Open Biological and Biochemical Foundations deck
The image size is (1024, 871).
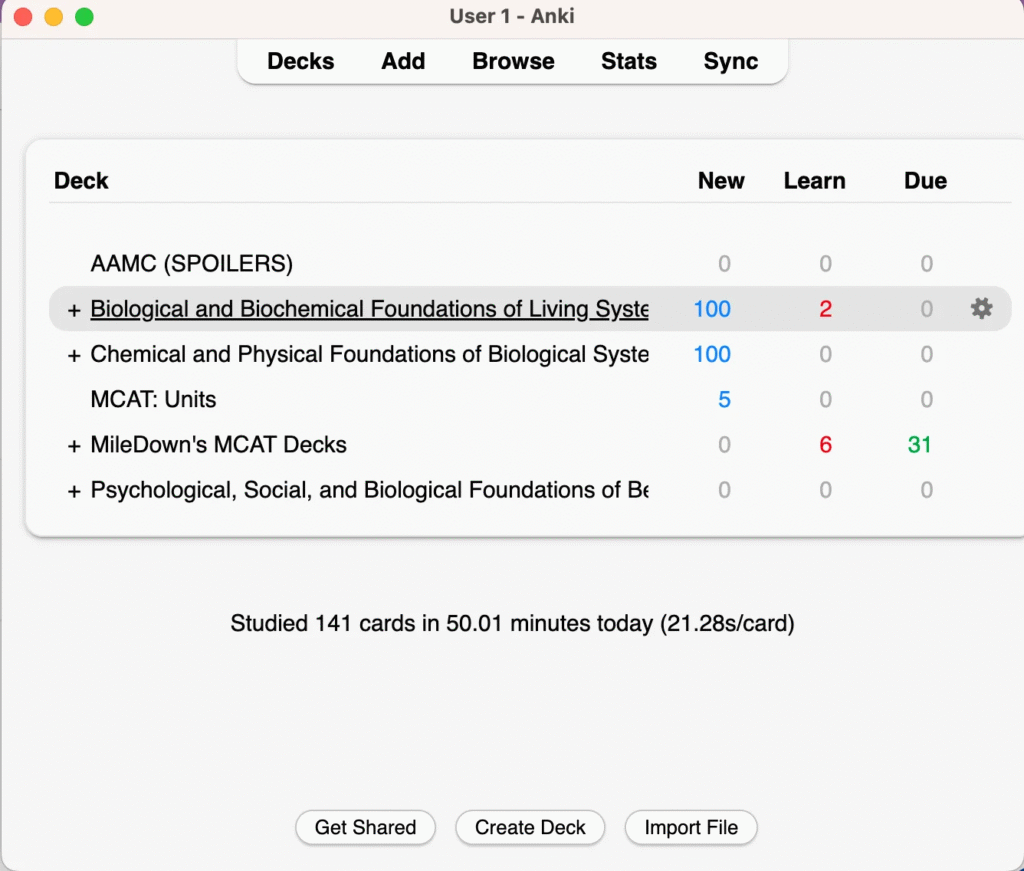point(369,309)
